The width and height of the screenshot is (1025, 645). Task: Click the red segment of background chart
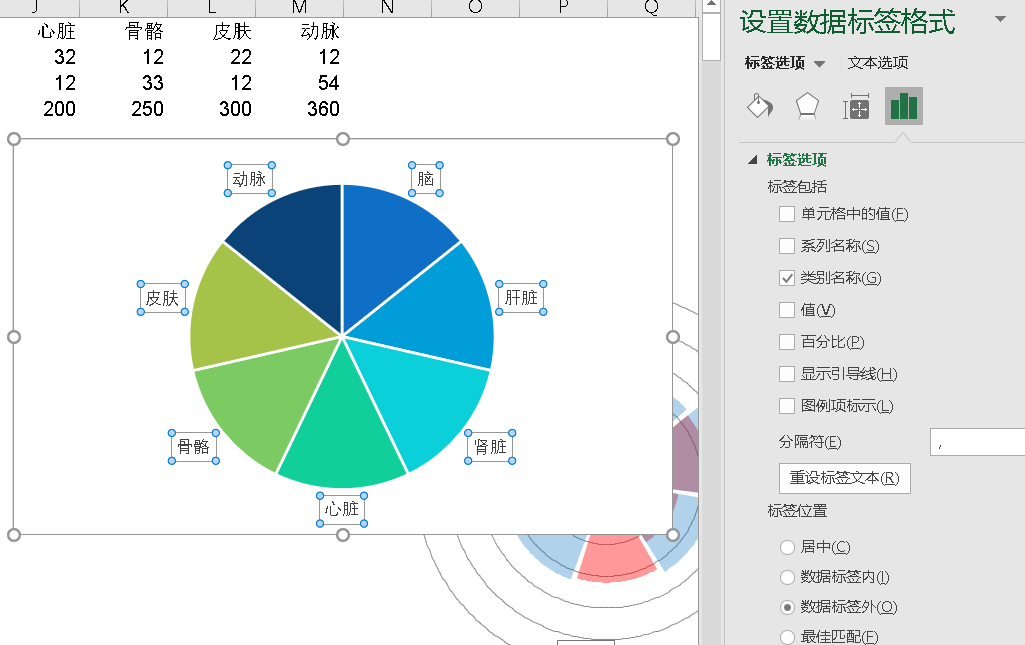(616, 558)
